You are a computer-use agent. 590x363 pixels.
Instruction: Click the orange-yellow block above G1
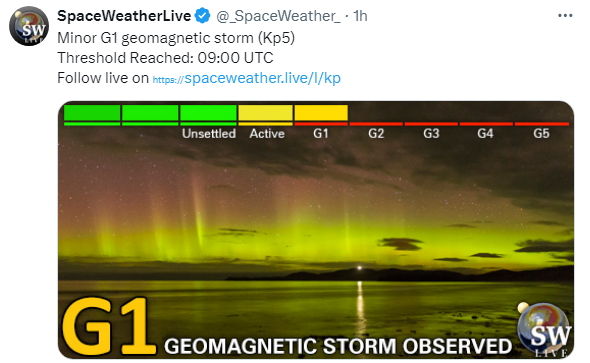tap(321, 112)
